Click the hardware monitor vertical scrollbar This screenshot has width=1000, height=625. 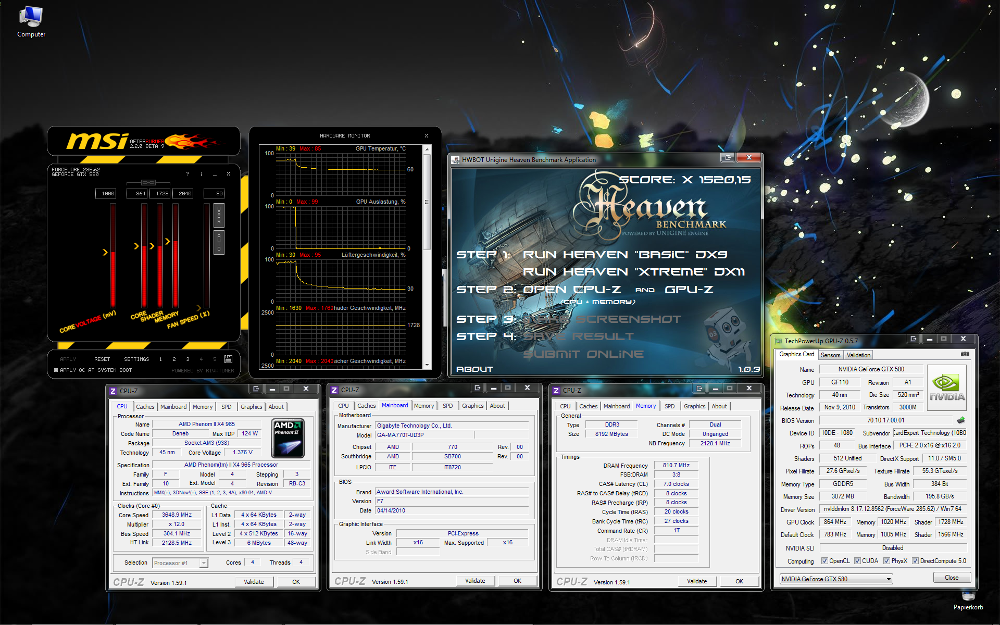pyautogui.click(x=428, y=255)
